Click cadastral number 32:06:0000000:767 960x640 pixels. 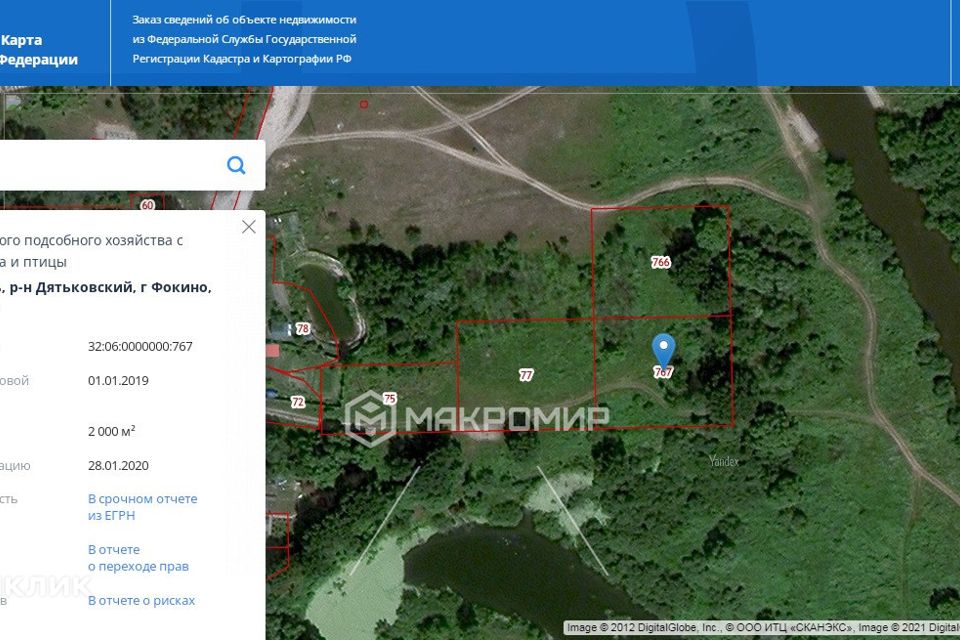tap(140, 347)
